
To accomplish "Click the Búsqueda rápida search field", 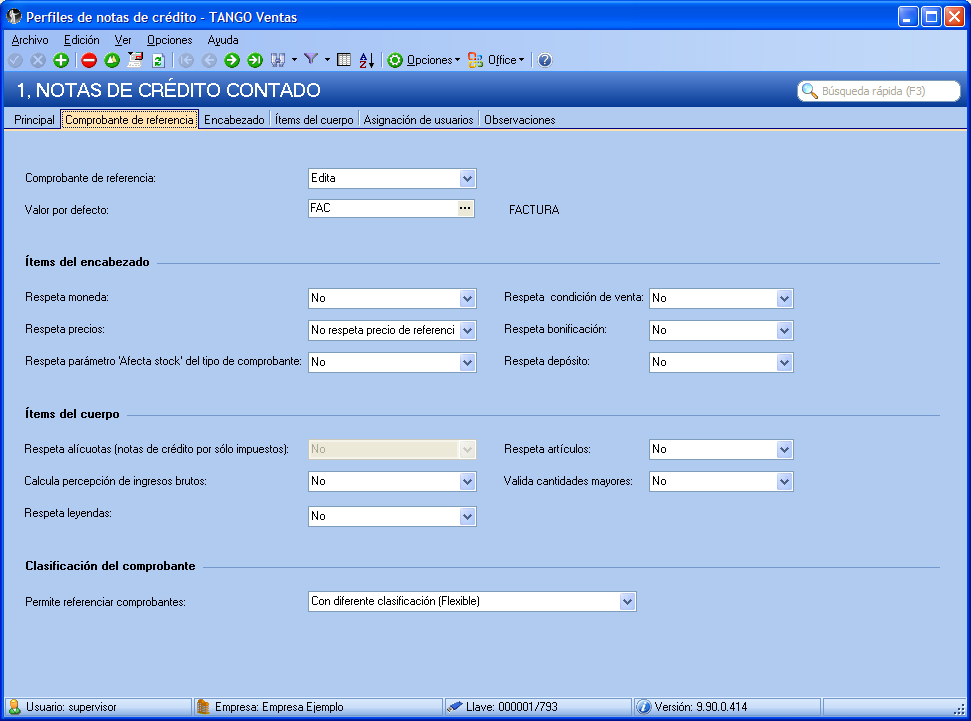I will click(879, 91).
